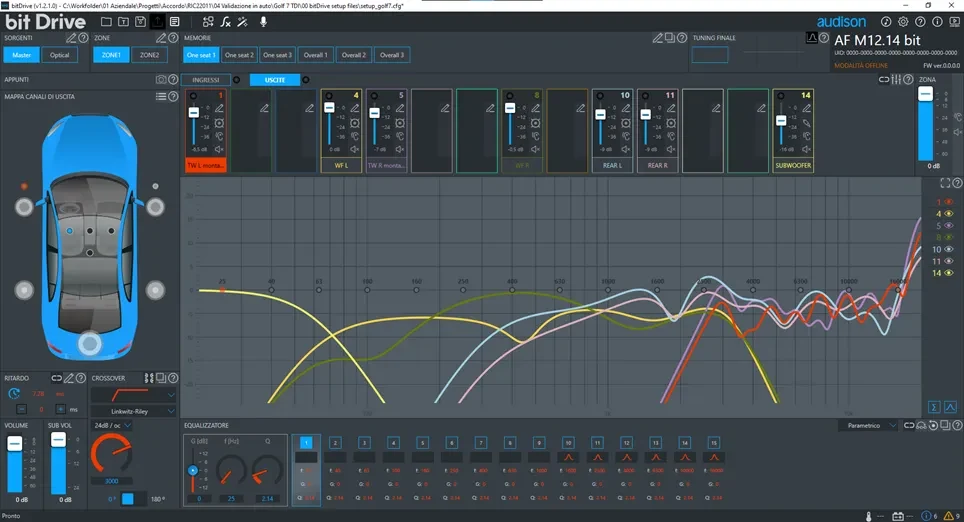This screenshot has width=964, height=522.
Task: Open the Parametrico equalizer type dropdown
Action: click(x=868, y=425)
